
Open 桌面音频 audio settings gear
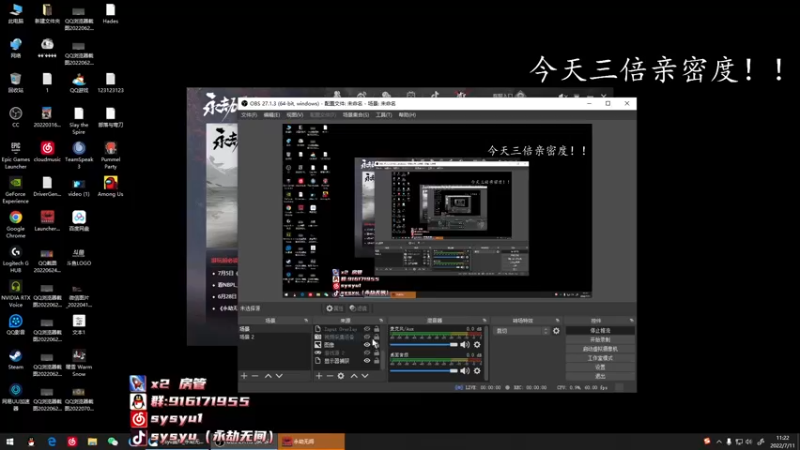477,371
